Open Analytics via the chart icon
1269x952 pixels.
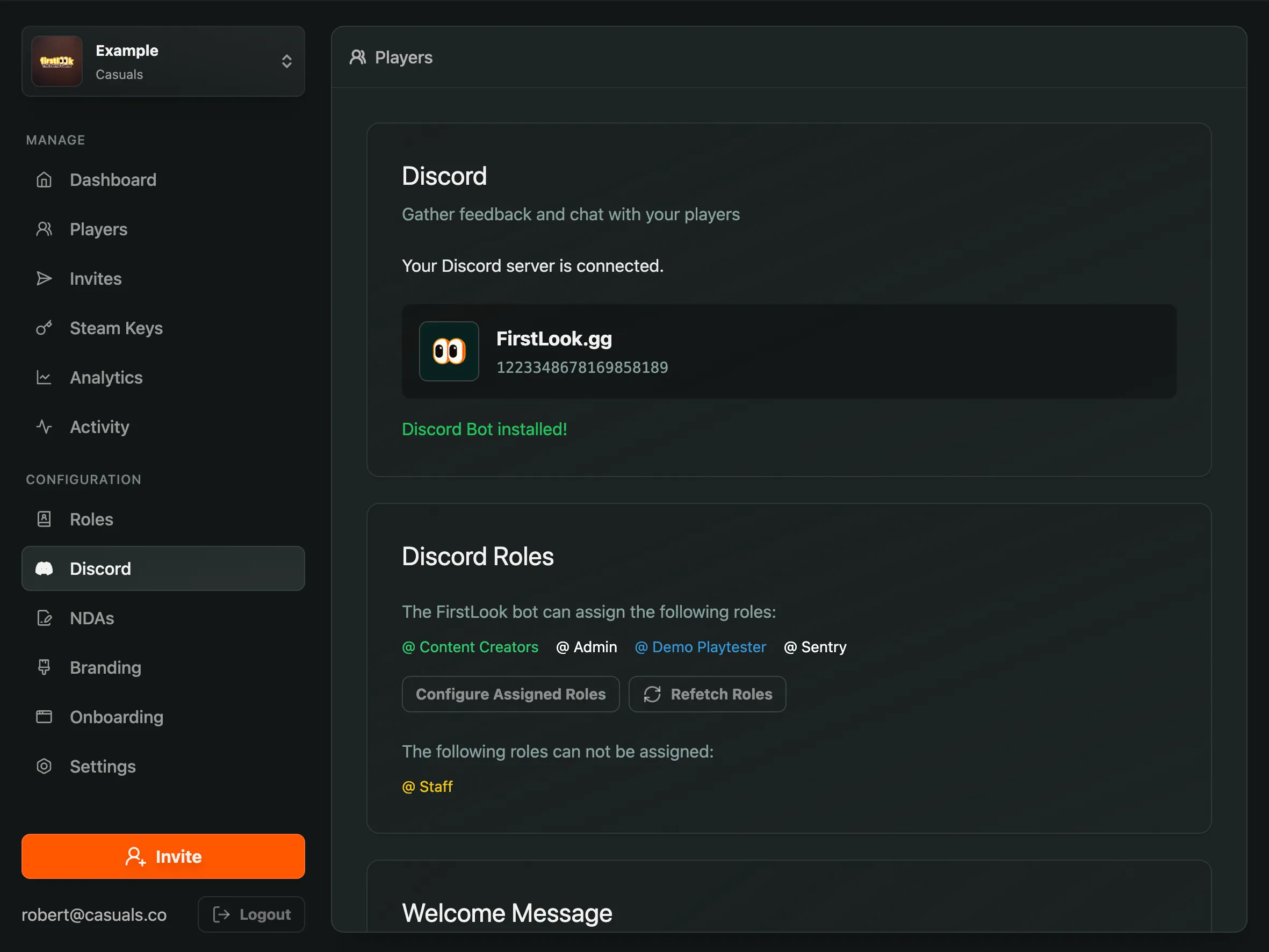click(44, 377)
